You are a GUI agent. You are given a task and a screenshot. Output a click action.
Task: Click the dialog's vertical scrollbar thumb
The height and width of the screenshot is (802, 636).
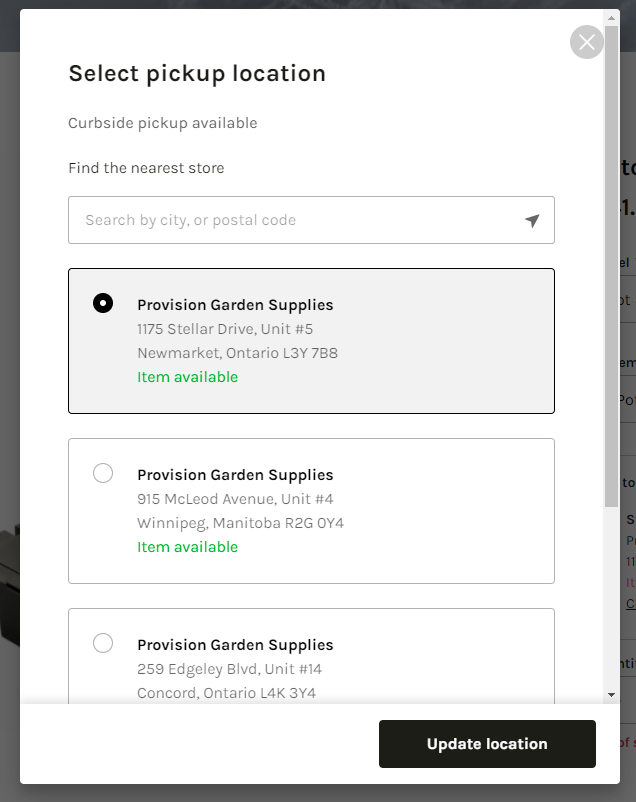point(611,260)
